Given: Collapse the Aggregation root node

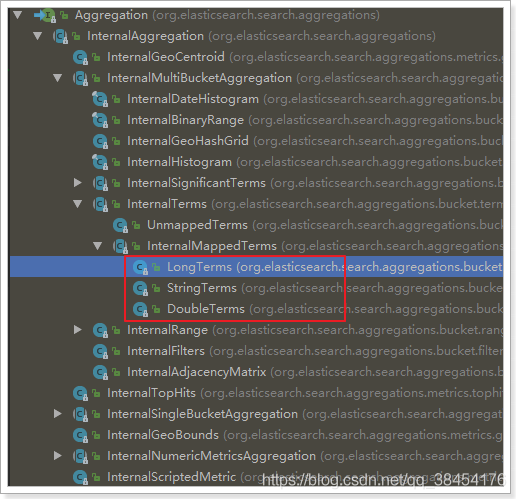Looking at the screenshot, I should (x=17, y=15).
